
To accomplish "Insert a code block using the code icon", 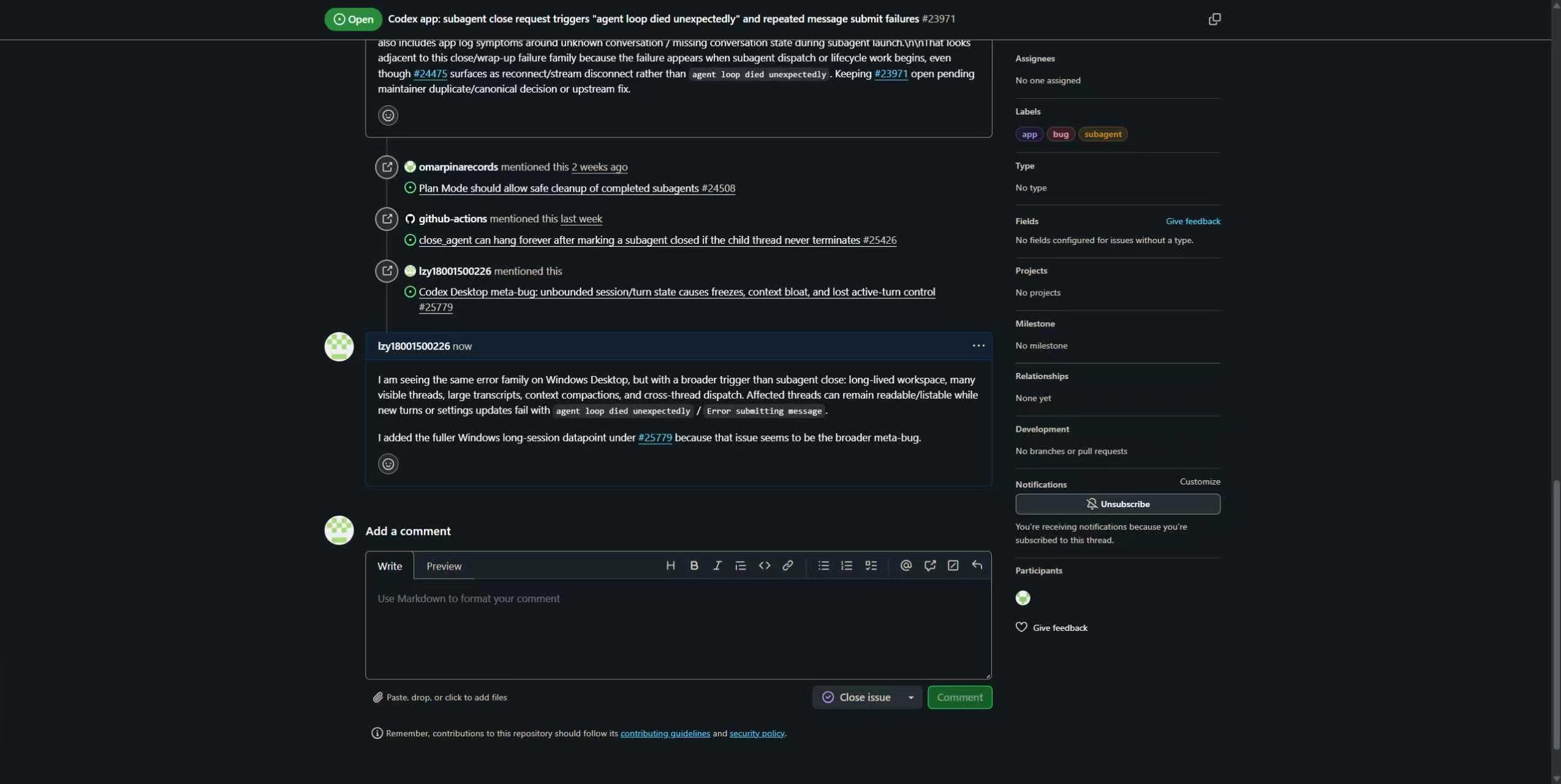I will click(x=764, y=565).
